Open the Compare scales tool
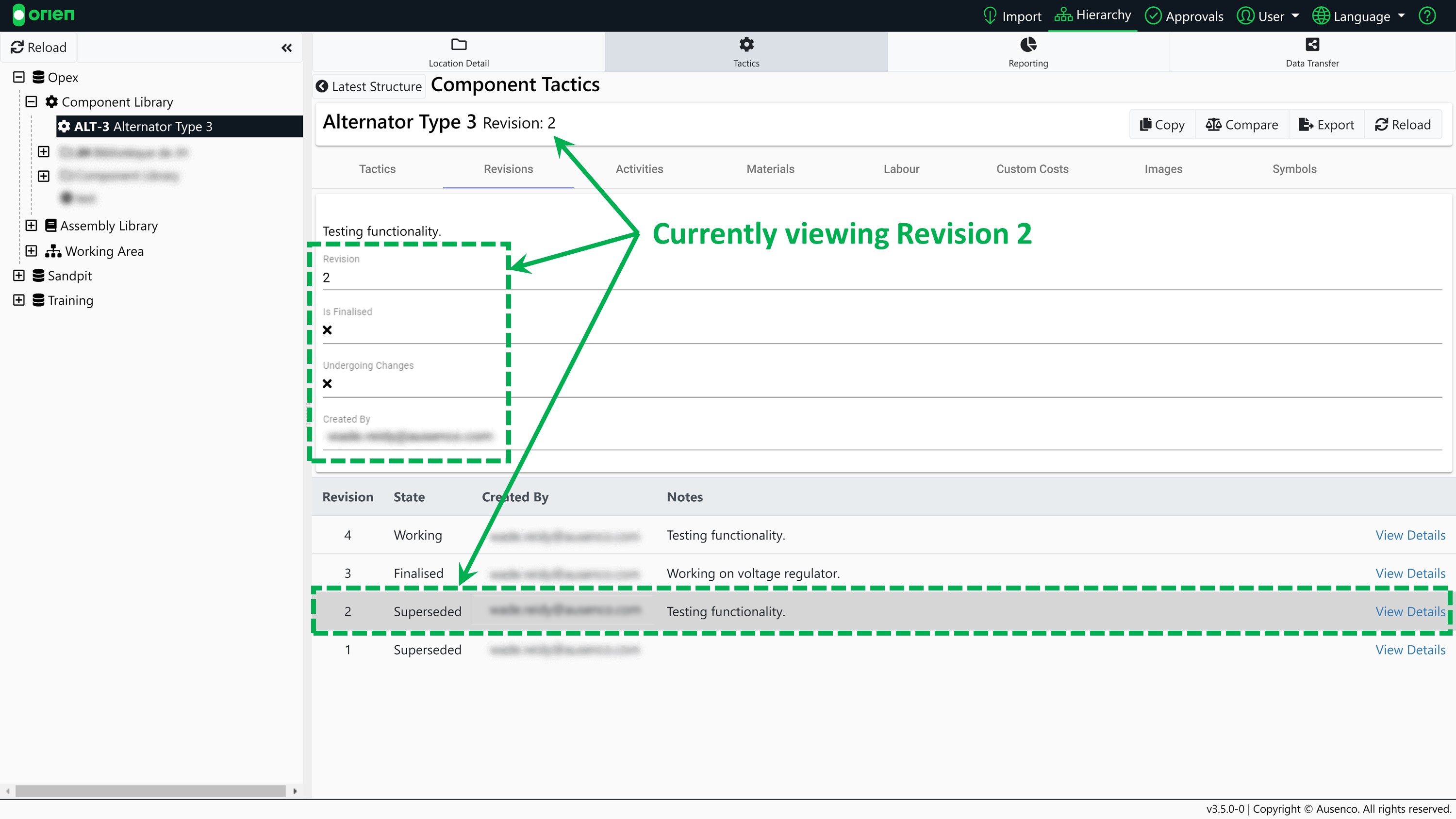The image size is (1456, 819). [1242, 124]
